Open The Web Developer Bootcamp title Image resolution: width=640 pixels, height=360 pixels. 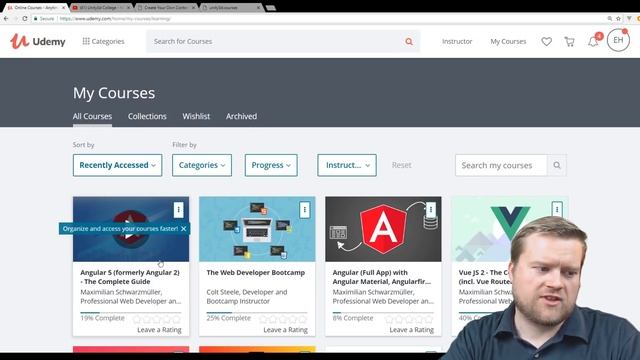point(256,273)
